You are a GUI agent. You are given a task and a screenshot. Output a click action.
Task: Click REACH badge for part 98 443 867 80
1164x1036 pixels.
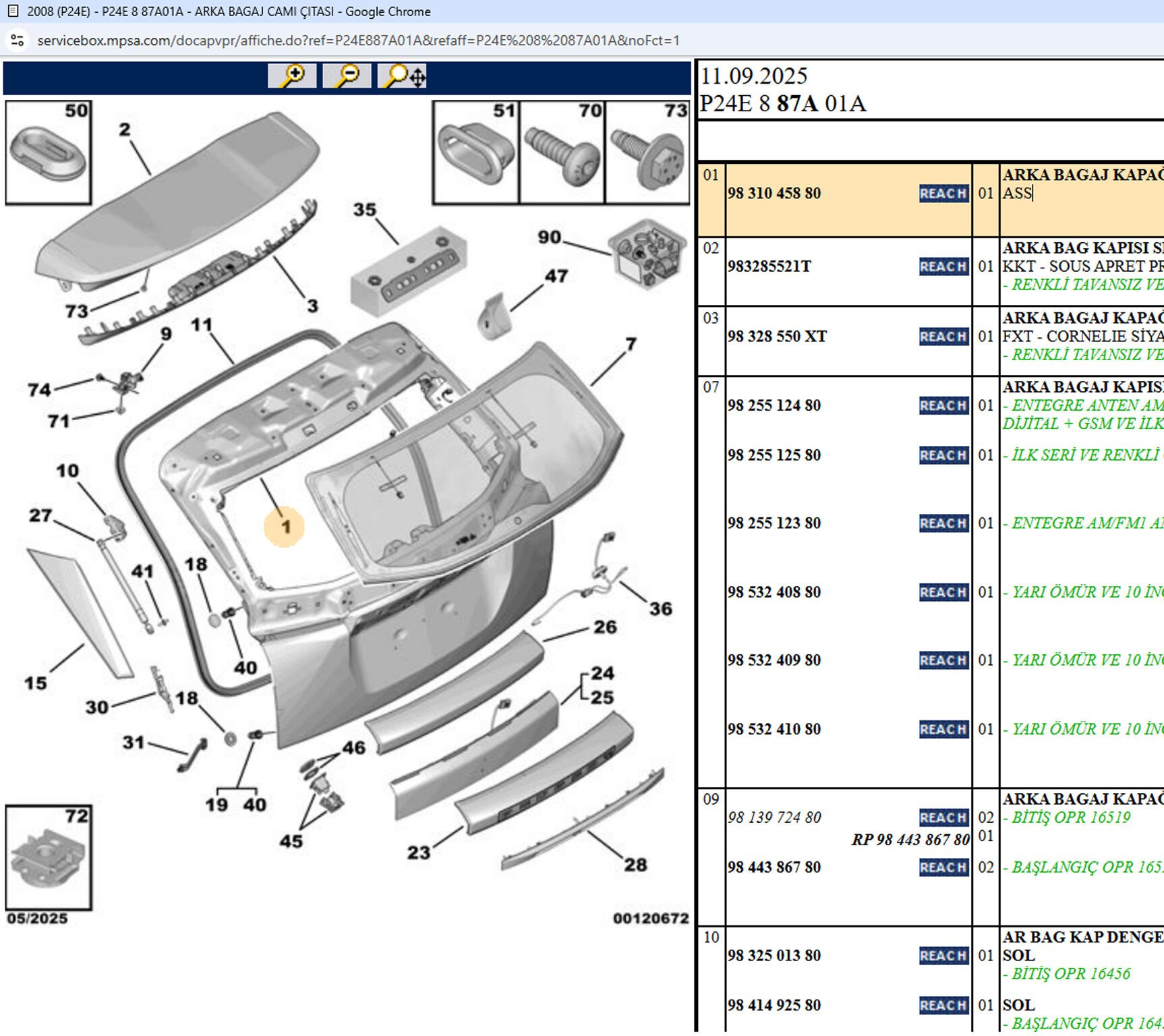943,867
